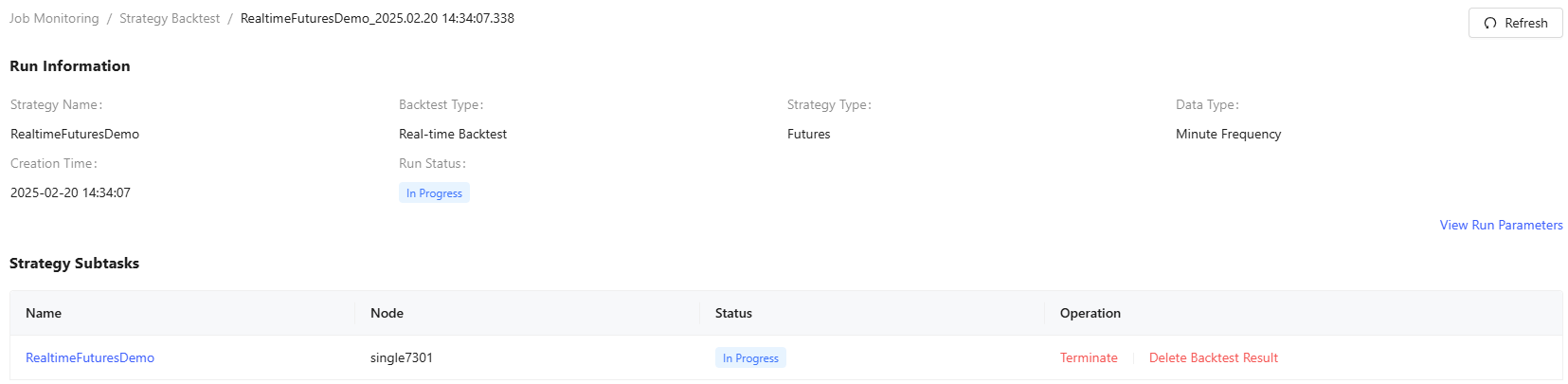Image resolution: width=1568 pixels, height=384 pixels.
Task: Open View Run Parameters link
Action: click(1501, 225)
